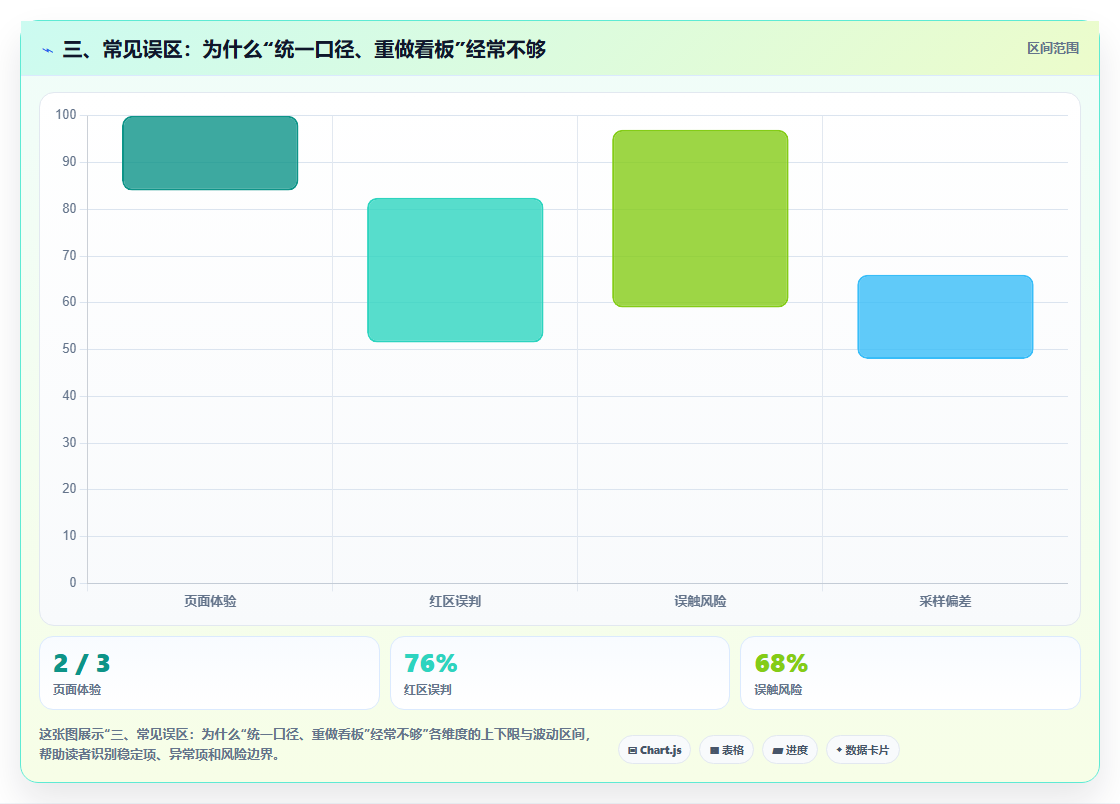
Task: Click the 76% value text
Action: (x=431, y=663)
